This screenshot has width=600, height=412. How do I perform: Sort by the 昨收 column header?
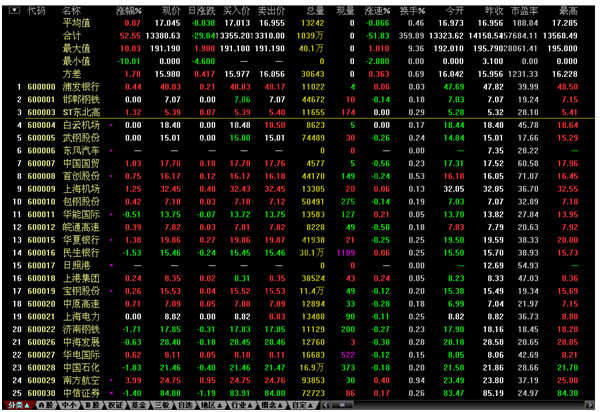tap(494, 11)
